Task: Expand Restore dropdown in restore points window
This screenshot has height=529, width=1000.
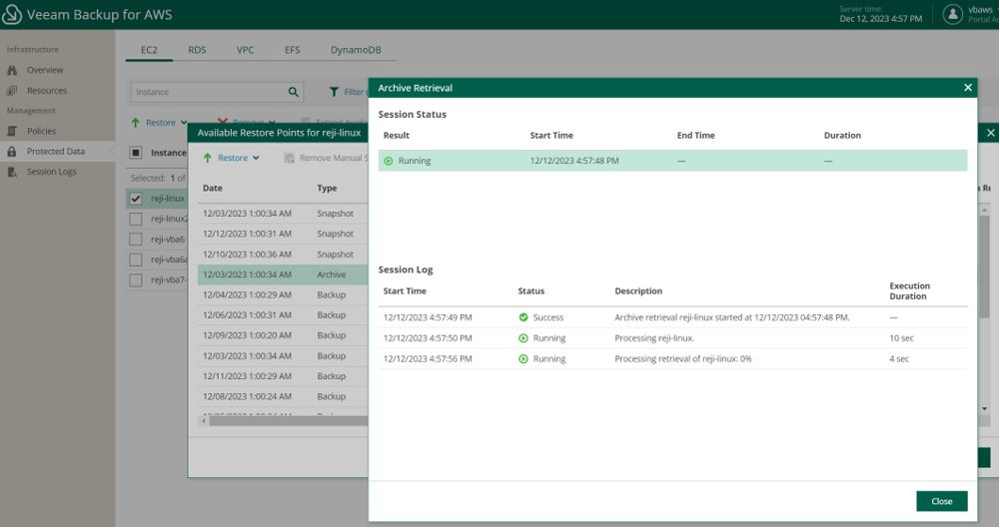Action: click(x=256, y=158)
